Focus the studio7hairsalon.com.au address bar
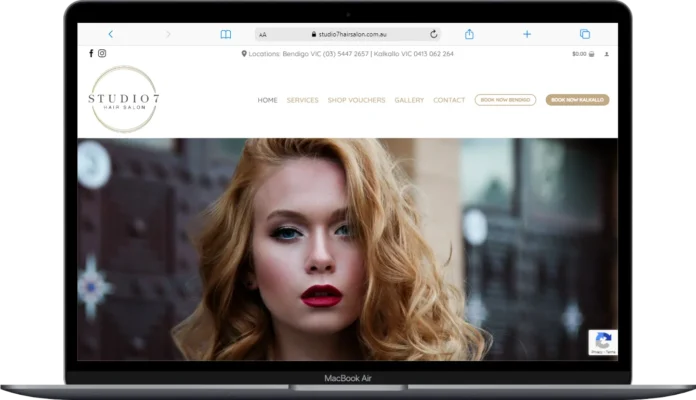This screenshot has height=400, width=696. pos(350,34)
